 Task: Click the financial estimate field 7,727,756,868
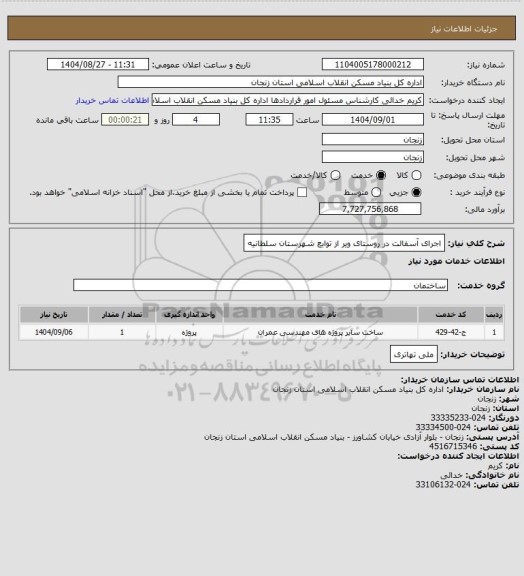point(370,209)
